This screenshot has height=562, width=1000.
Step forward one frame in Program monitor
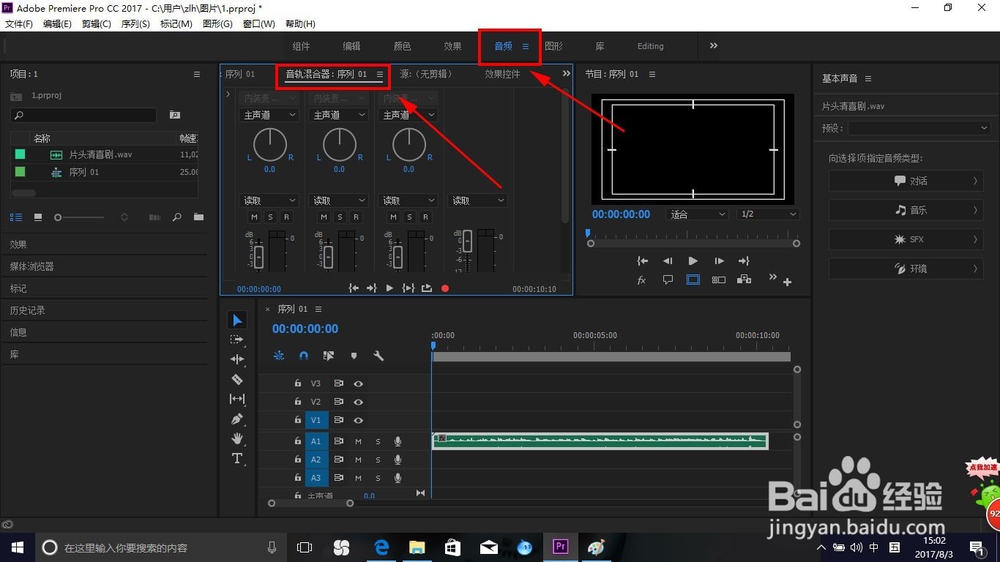click(719, 261)
